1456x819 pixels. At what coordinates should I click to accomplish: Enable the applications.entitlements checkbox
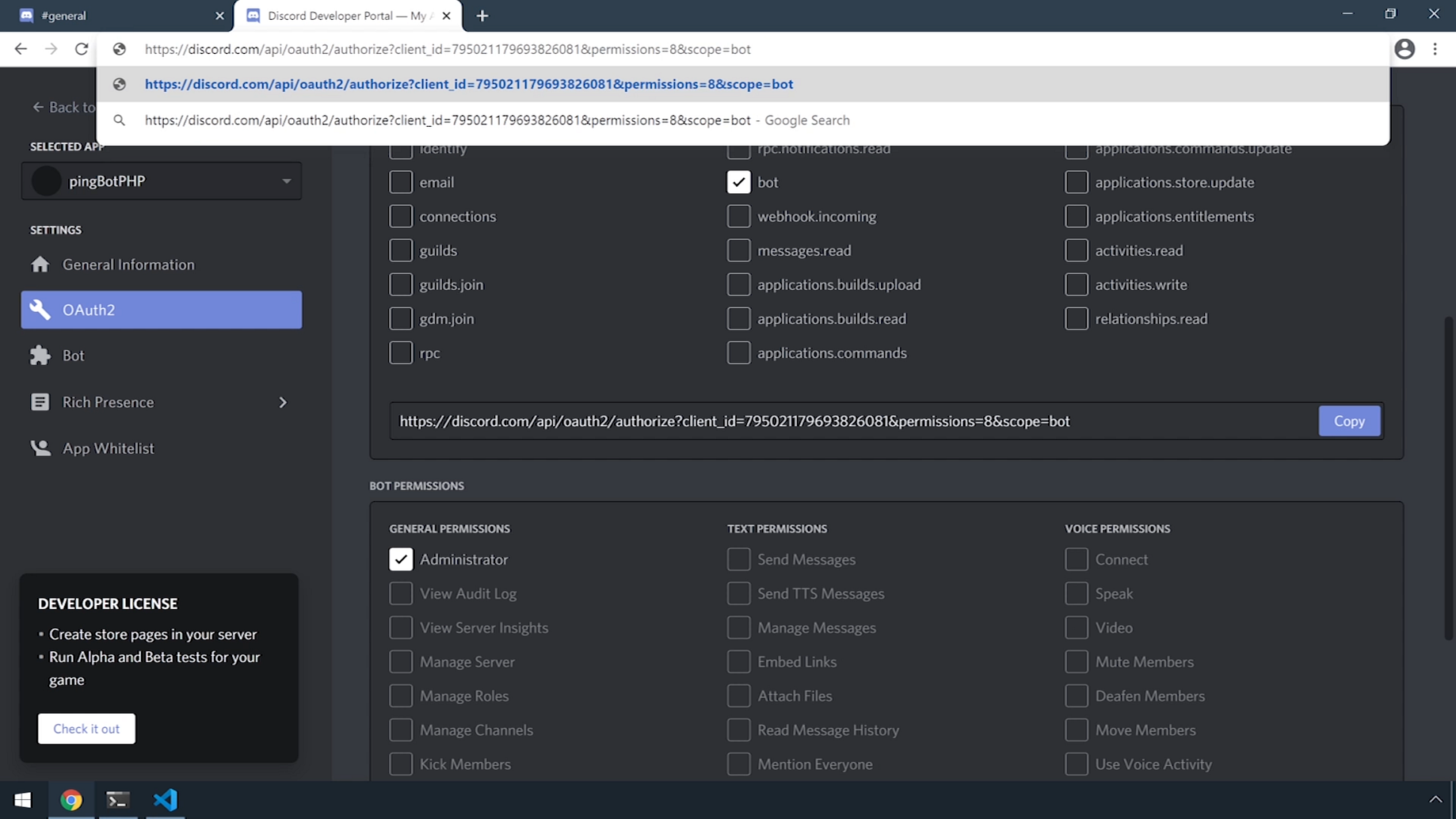click(1077, 216)
